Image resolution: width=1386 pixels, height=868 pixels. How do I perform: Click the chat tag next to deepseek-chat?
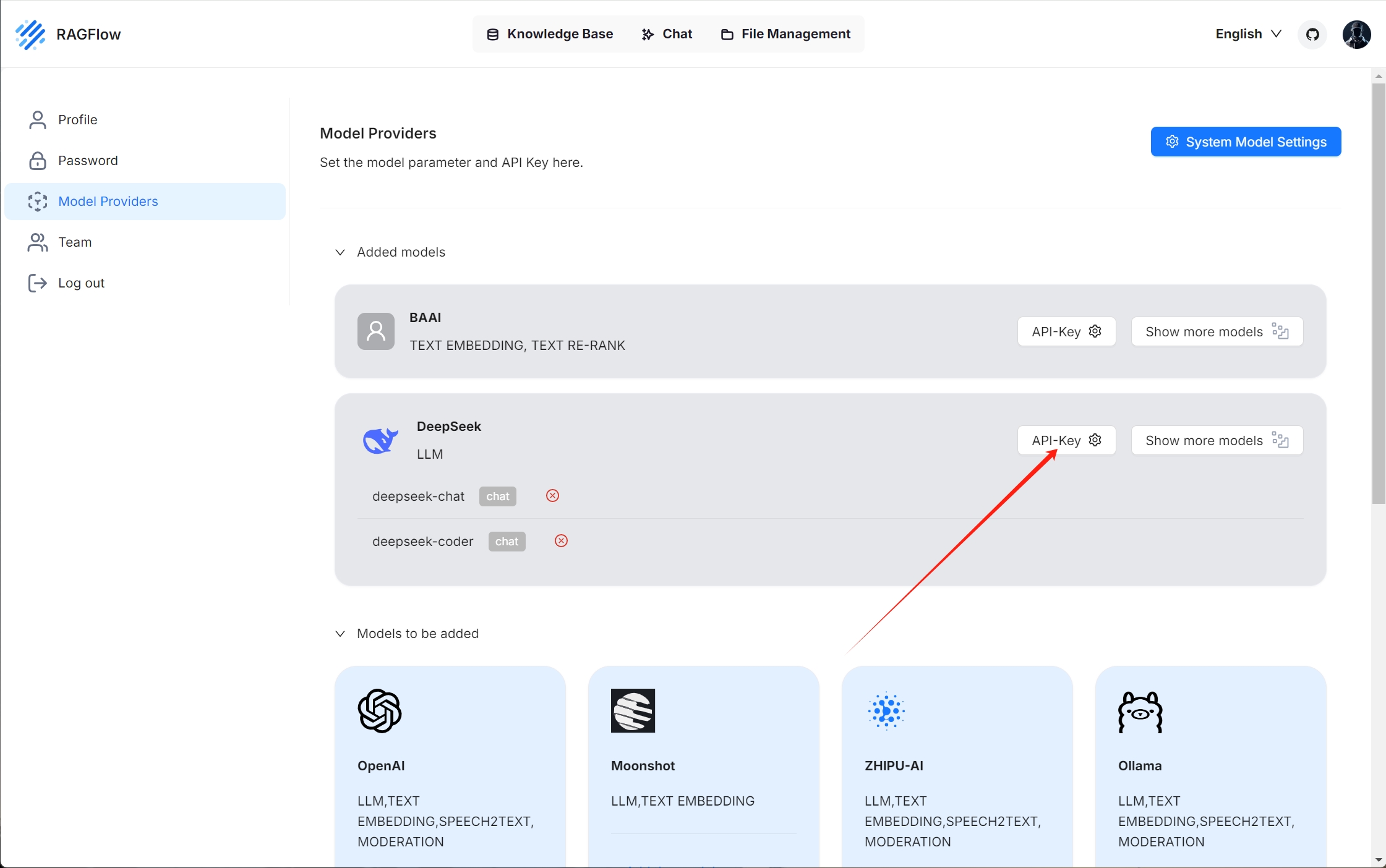[497, 496]
